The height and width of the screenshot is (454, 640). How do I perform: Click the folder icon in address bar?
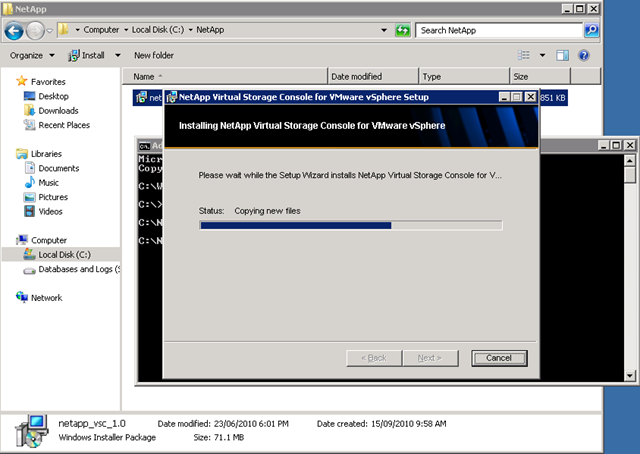coord(63,29)
